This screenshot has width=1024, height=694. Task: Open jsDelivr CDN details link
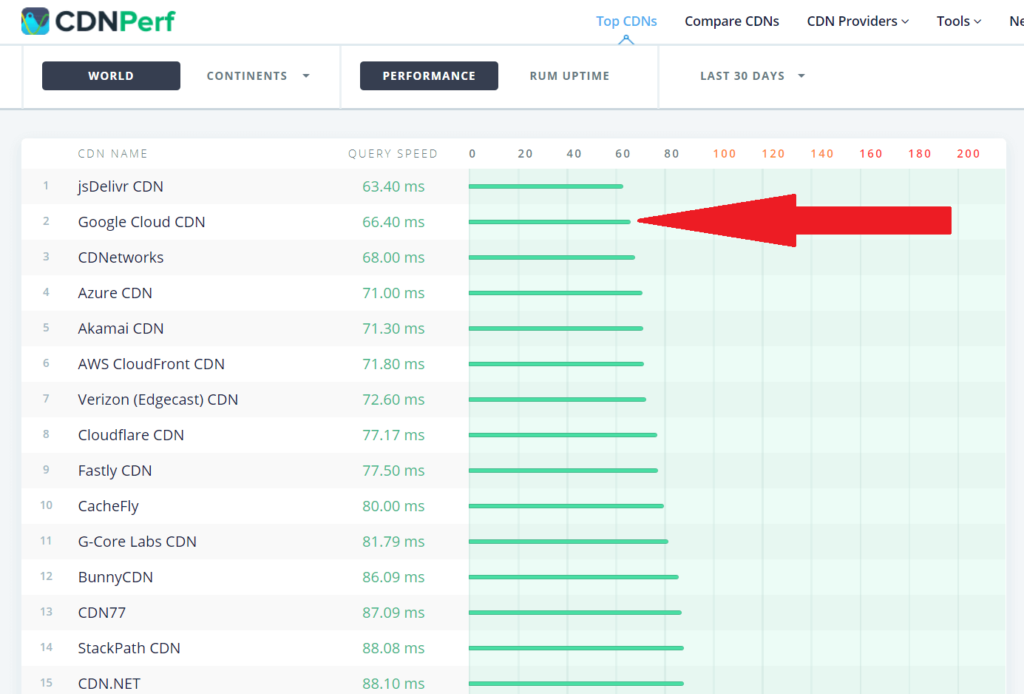pos(120,186)
